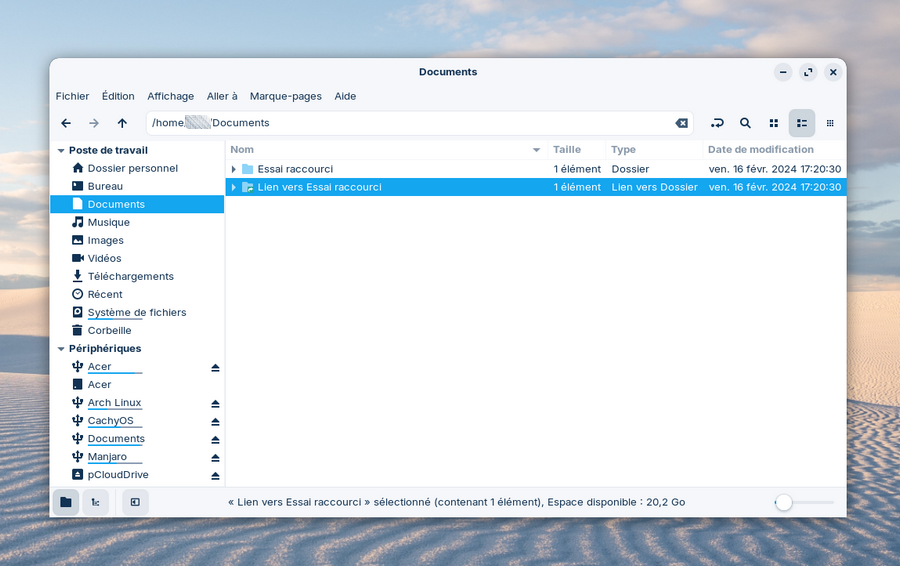Show tree view in the sidebar
This screenshot has height=566, width=900.
click(x=95, y=502)
